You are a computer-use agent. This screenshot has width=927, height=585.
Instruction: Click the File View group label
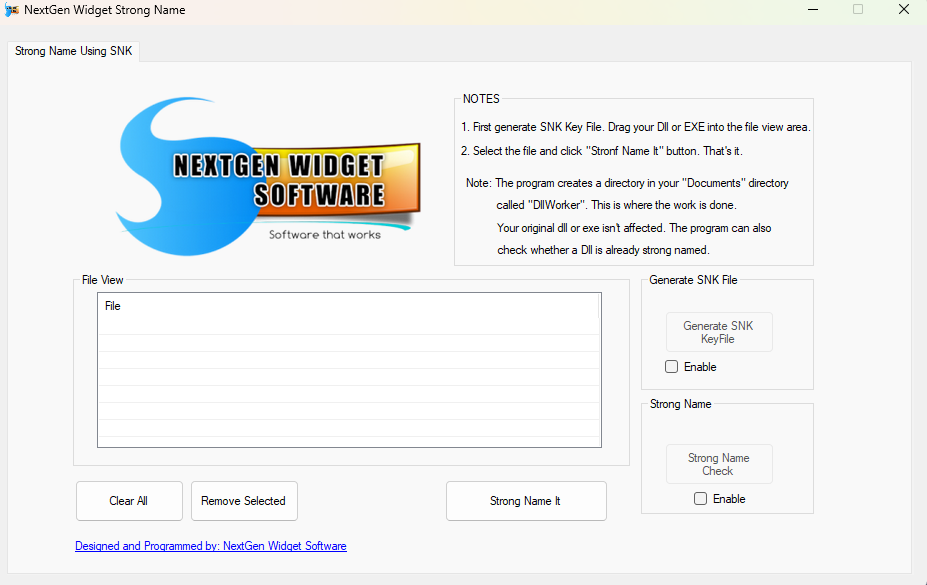[102, 280]
